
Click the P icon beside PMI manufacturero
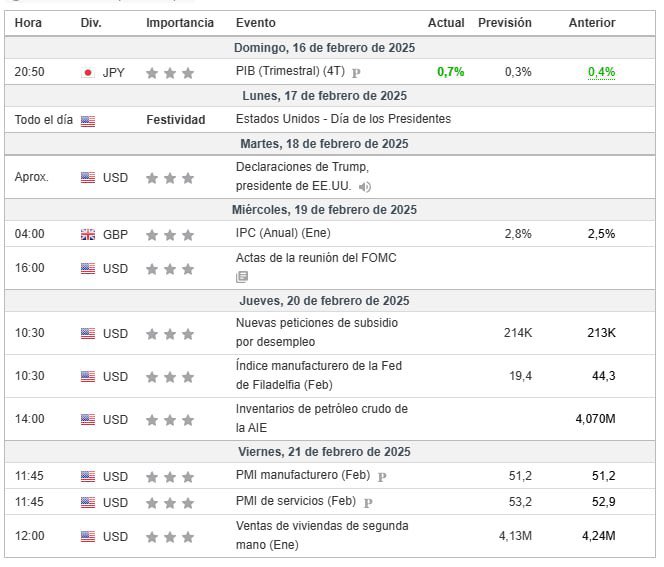382,477
